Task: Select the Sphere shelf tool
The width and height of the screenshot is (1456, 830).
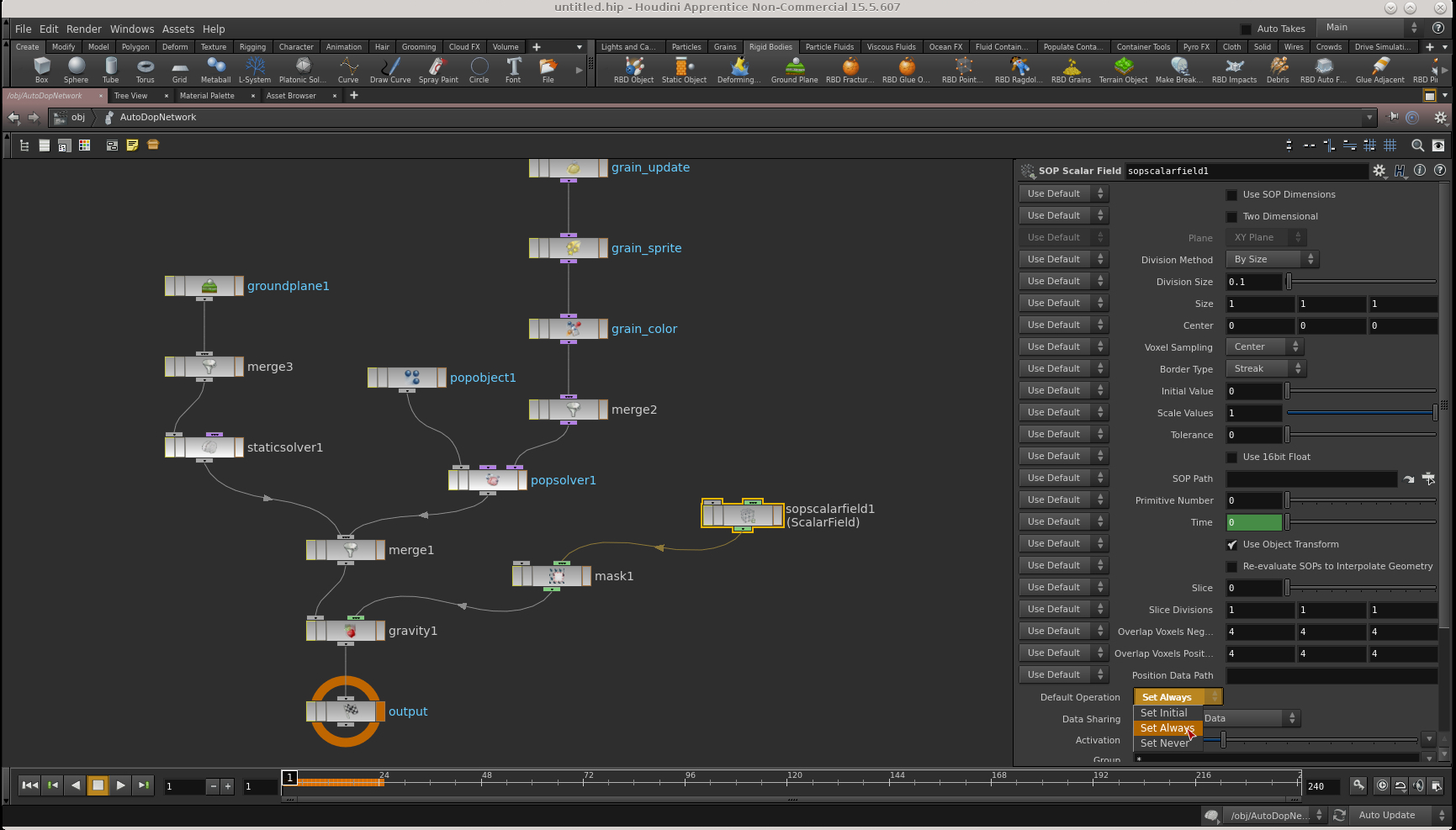Action: pyautogui.click(x=76, y=70)
